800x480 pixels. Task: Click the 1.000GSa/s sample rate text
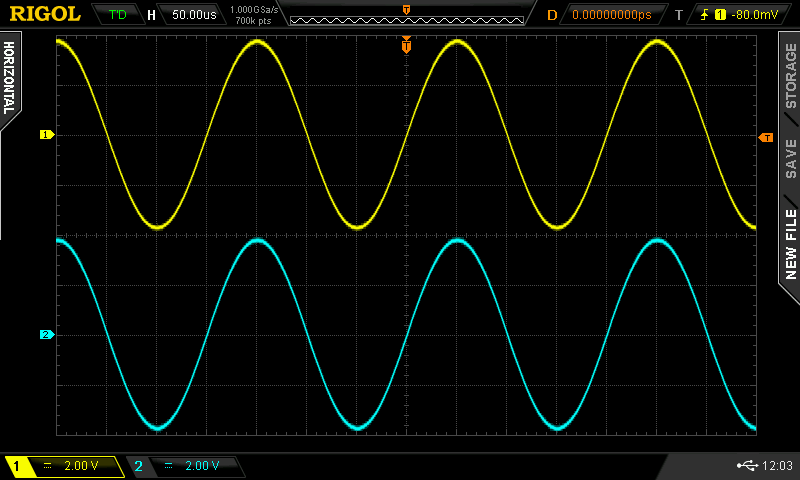pyautogui.click(x=254, y=10)
